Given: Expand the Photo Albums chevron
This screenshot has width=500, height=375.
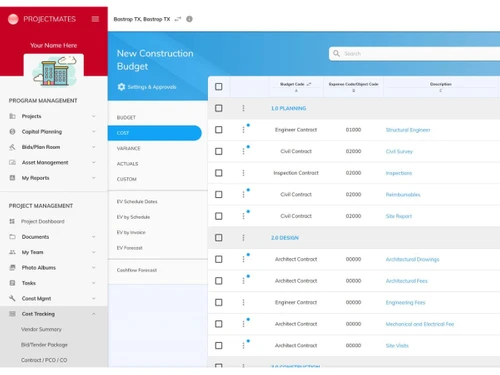Looking at the screenshot, I should [x=94, y=267].
